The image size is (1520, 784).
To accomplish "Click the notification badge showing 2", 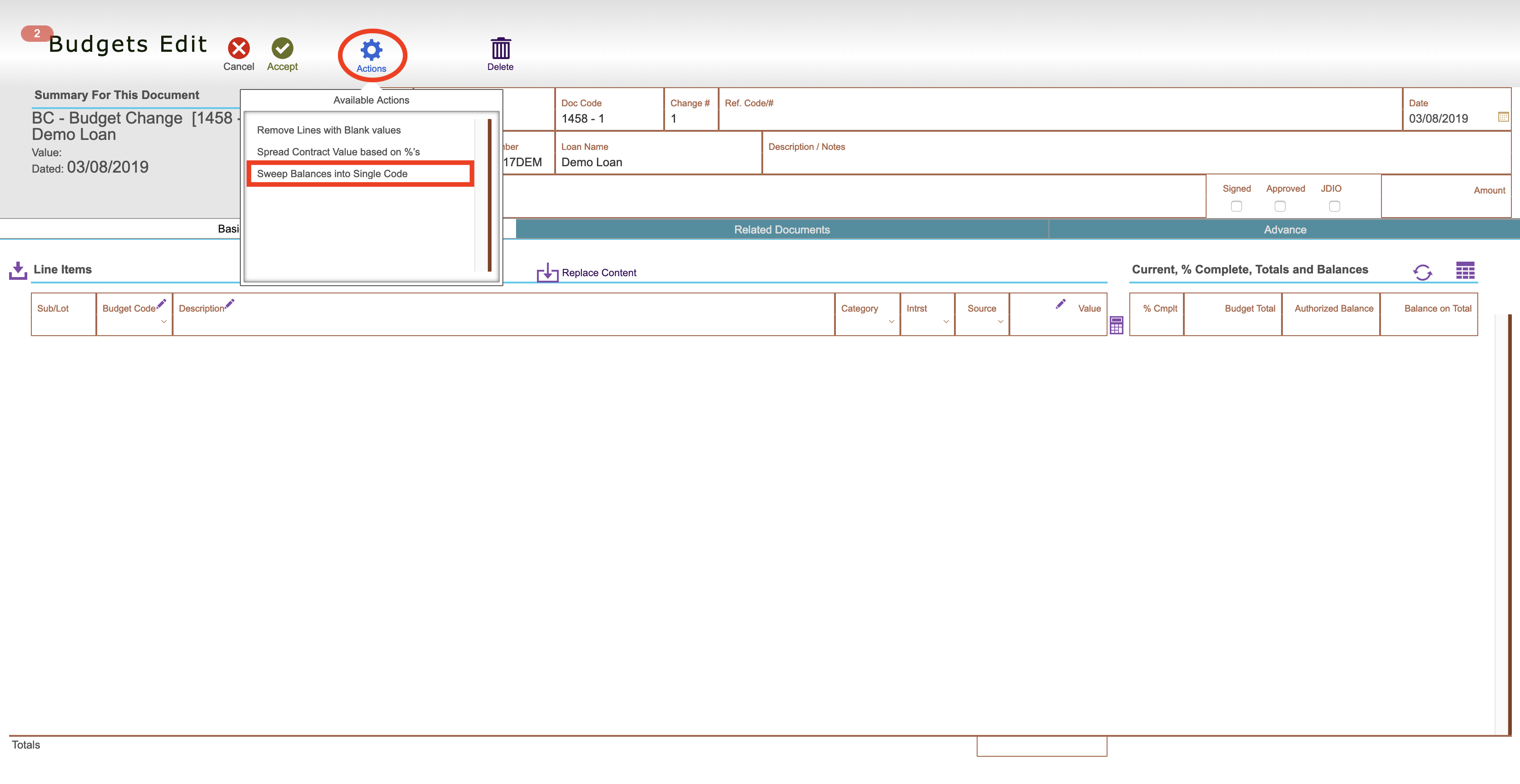I will coord(37,34).
